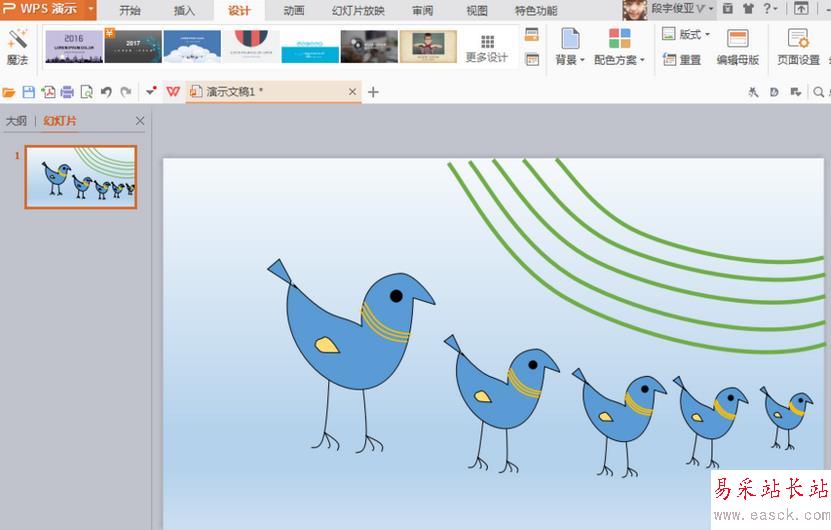Apply the dark photo design template

369,47
